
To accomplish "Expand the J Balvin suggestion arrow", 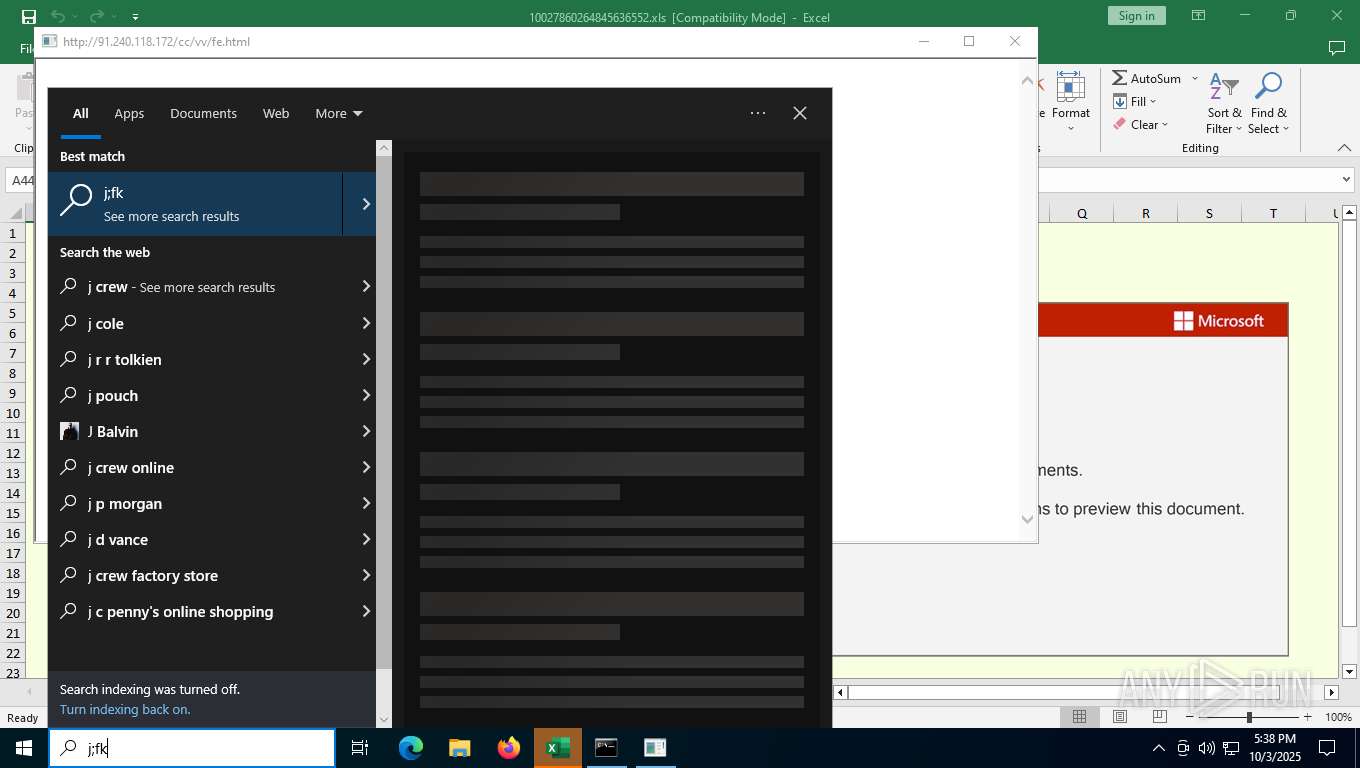I will click(x=366, y=431).
